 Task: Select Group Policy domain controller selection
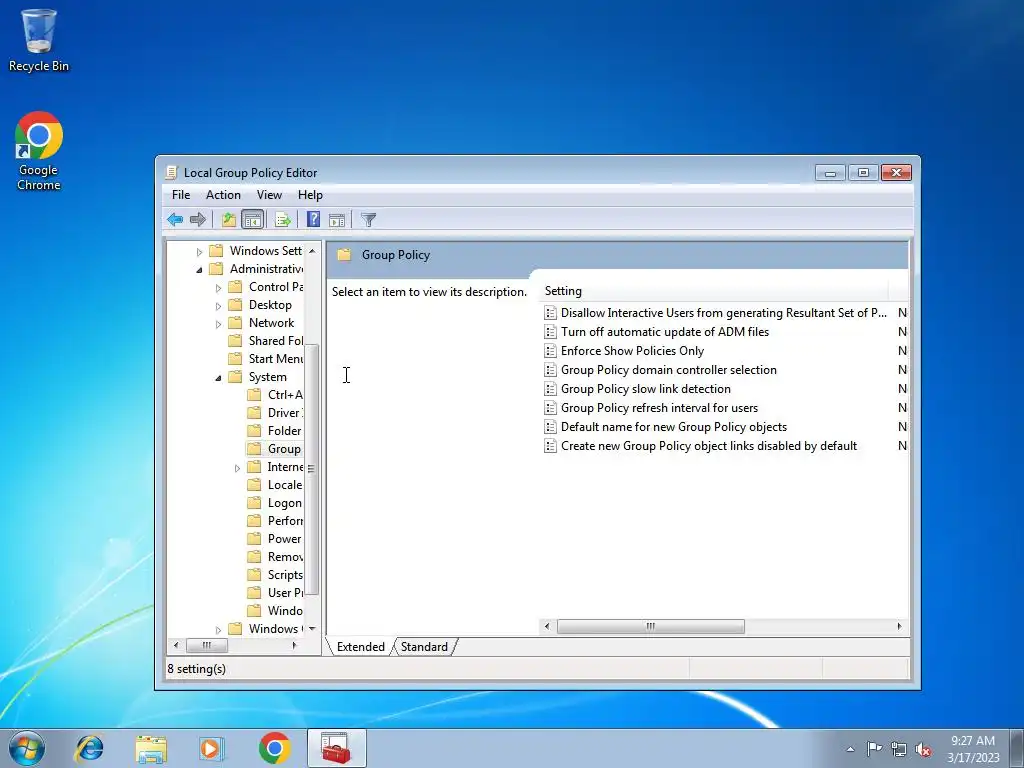661,370
